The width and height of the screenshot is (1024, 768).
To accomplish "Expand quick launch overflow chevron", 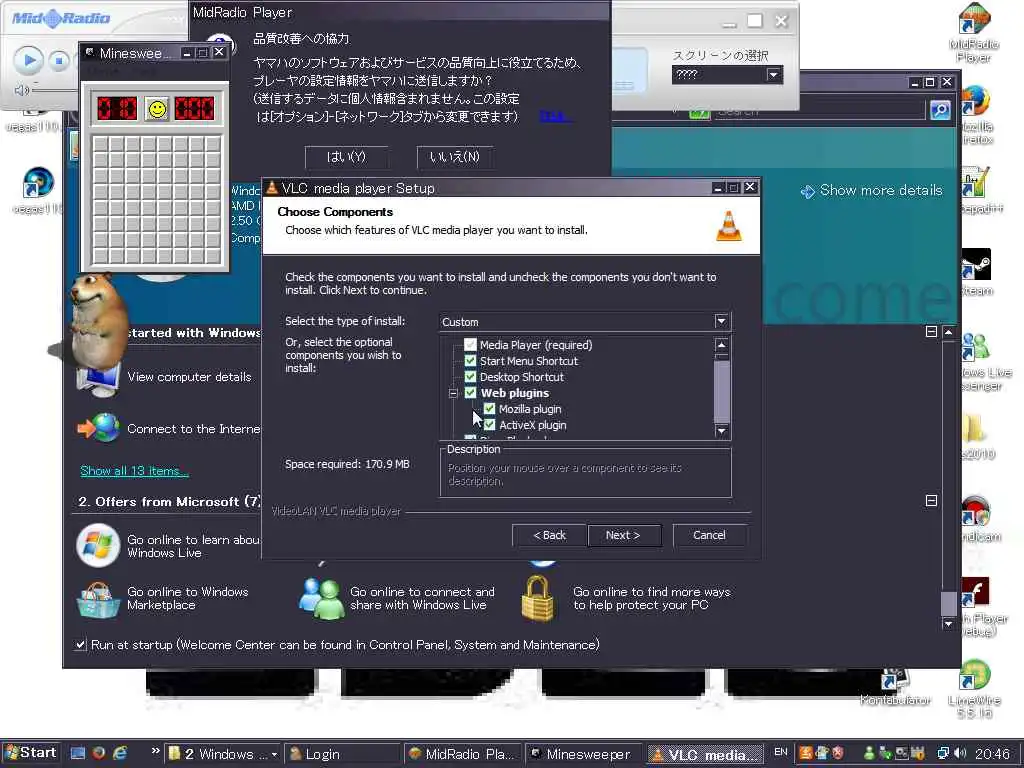I will coord(155,751).
